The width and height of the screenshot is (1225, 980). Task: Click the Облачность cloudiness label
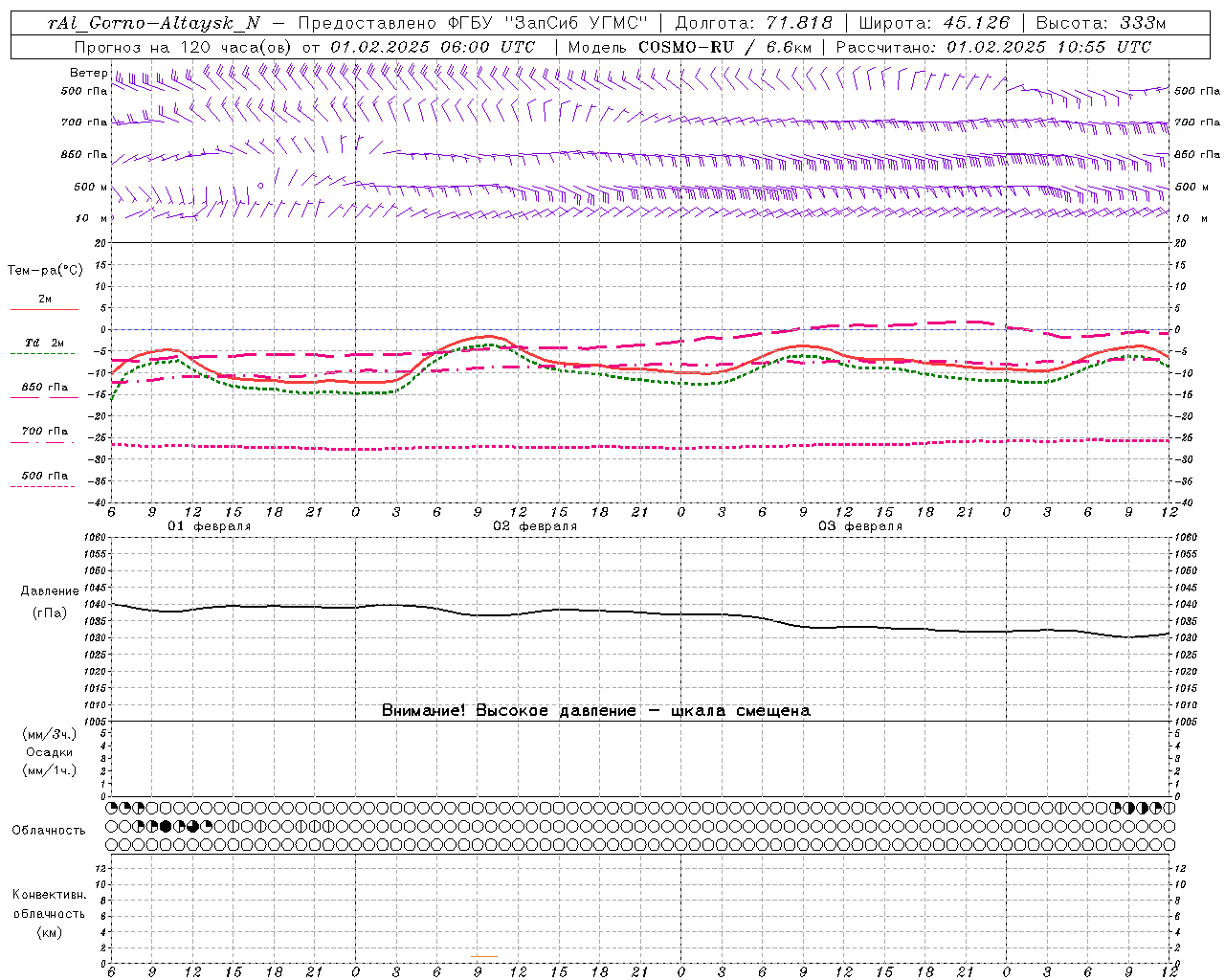point(49,831)
